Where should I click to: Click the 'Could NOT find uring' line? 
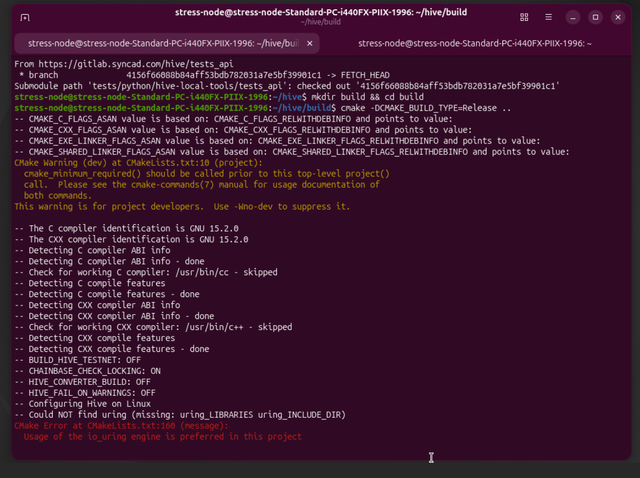point(180,415)
